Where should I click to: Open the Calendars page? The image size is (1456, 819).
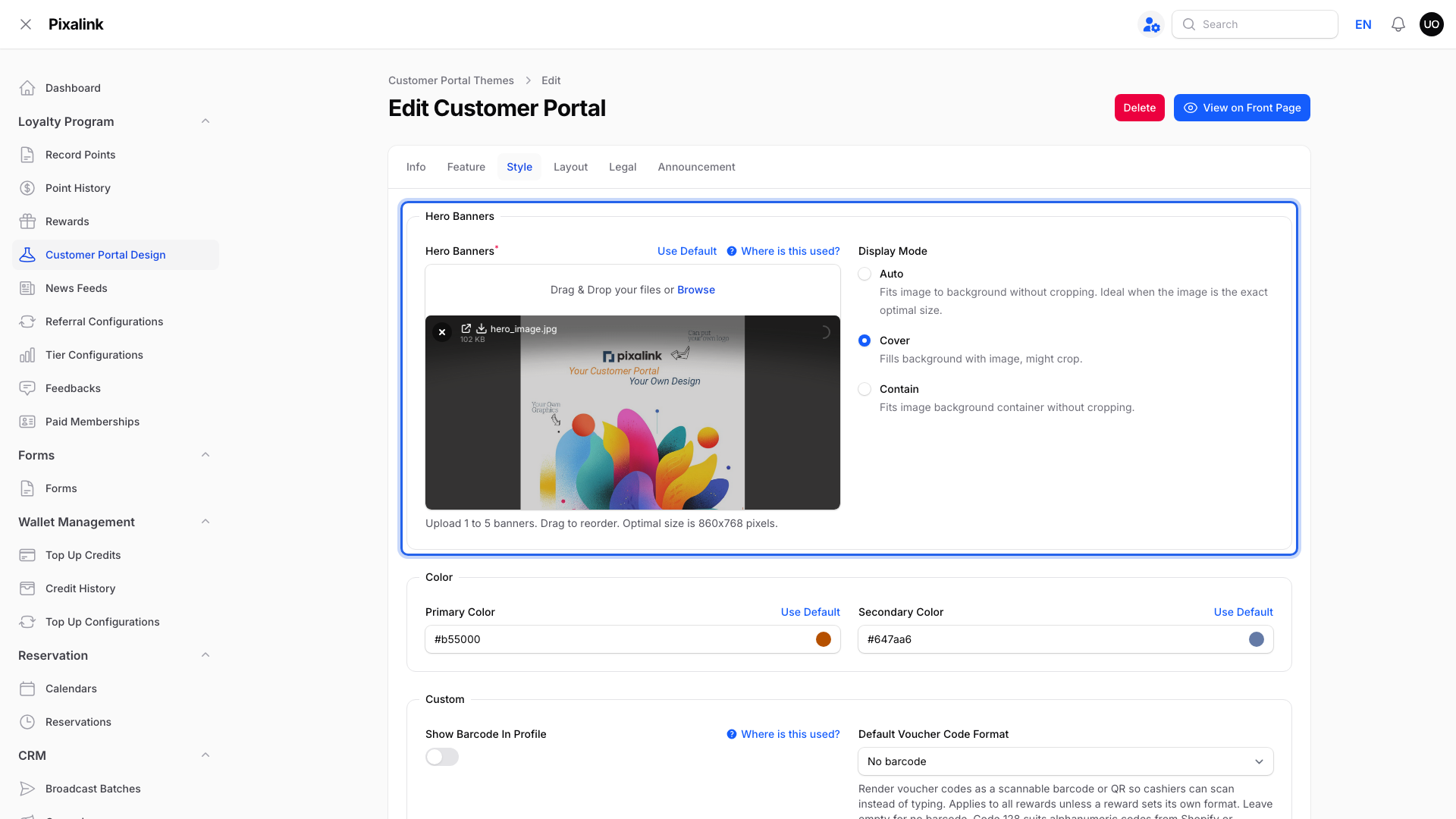tap(115, 689)
